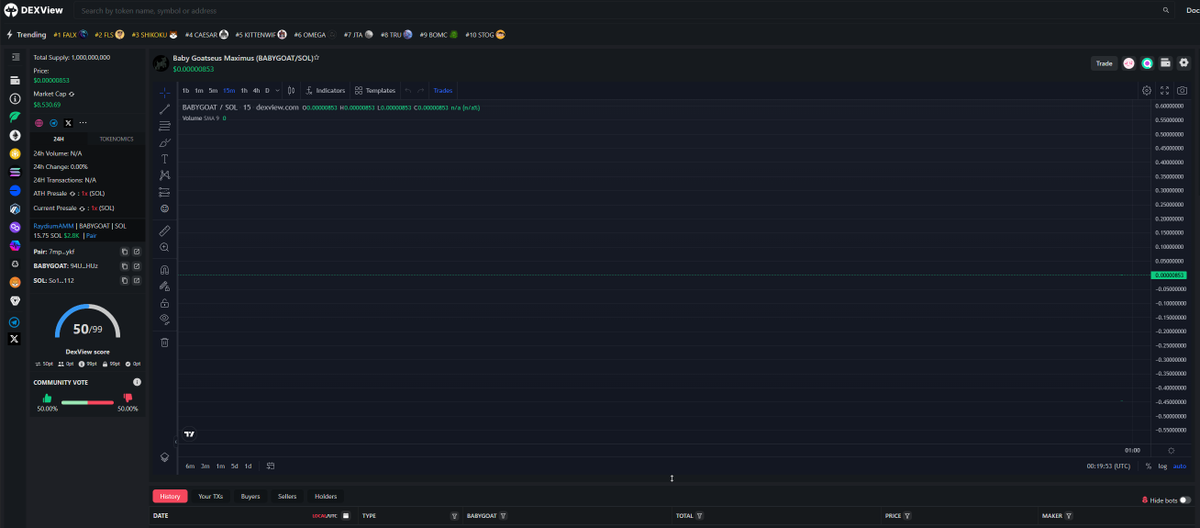Switch to the History tab

coord(170,496)
